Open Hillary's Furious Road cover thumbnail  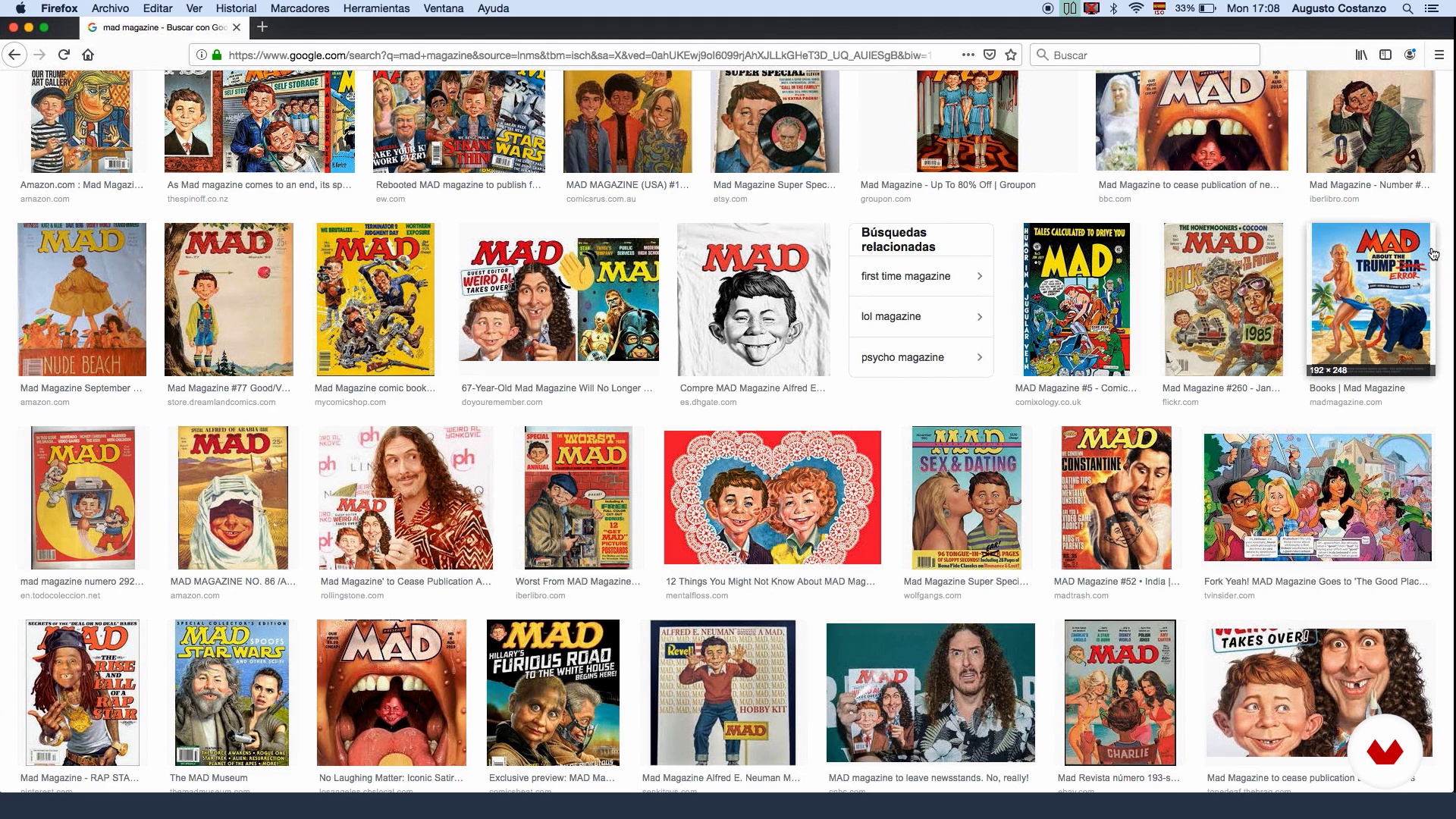click(x=553, y=692)
